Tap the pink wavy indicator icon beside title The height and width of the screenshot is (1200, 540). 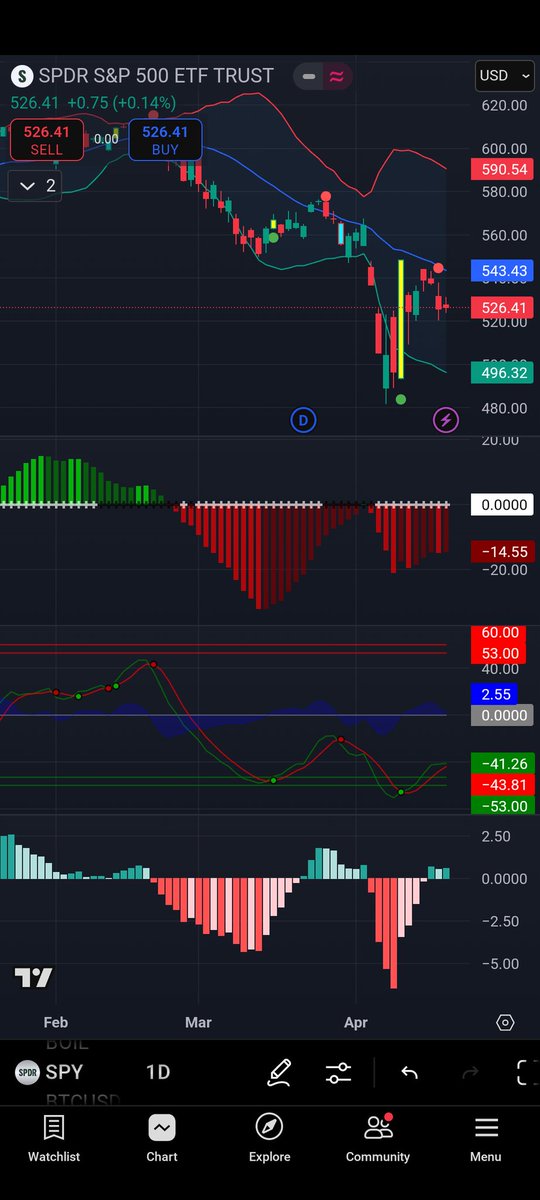pyautogui.click(x=337, y=76)
